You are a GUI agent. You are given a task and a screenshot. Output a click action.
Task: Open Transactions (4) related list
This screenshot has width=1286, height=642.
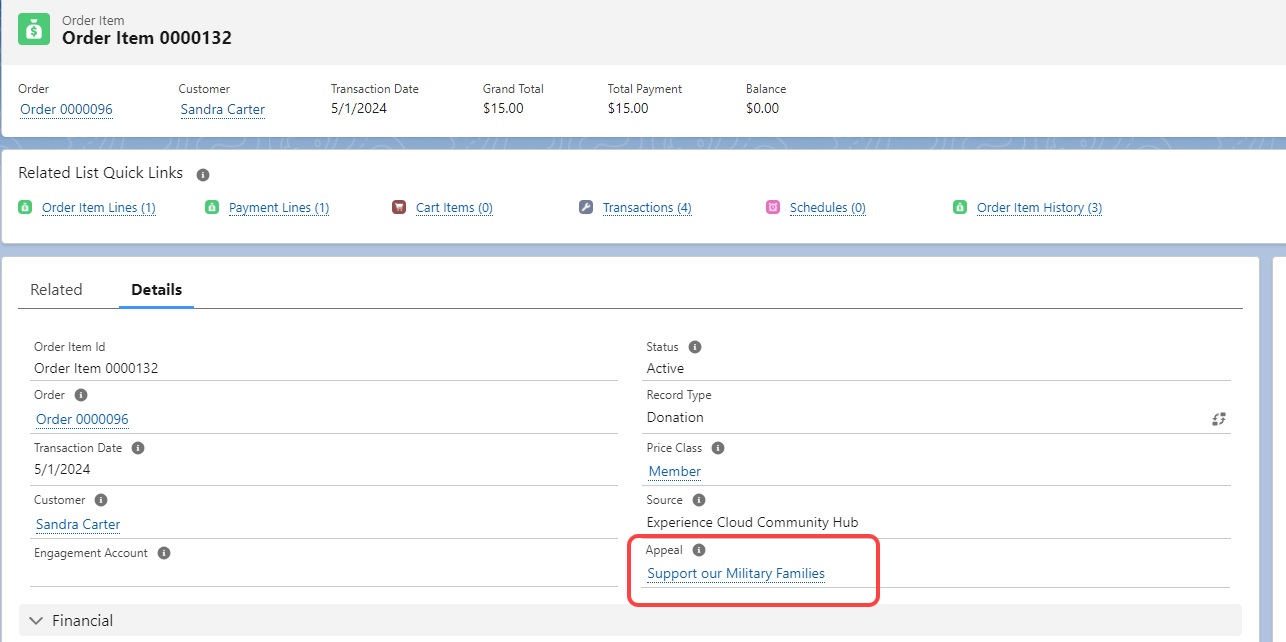647,208
